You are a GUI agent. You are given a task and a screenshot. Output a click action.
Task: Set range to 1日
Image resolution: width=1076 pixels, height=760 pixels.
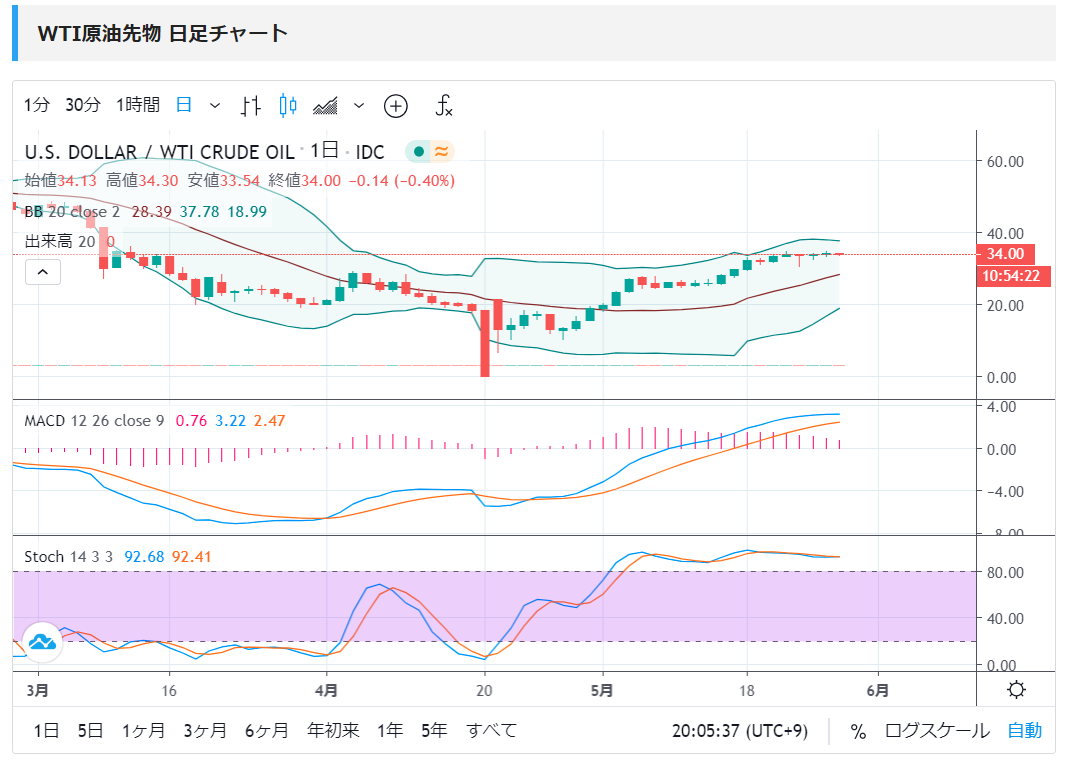pos(46,731)
